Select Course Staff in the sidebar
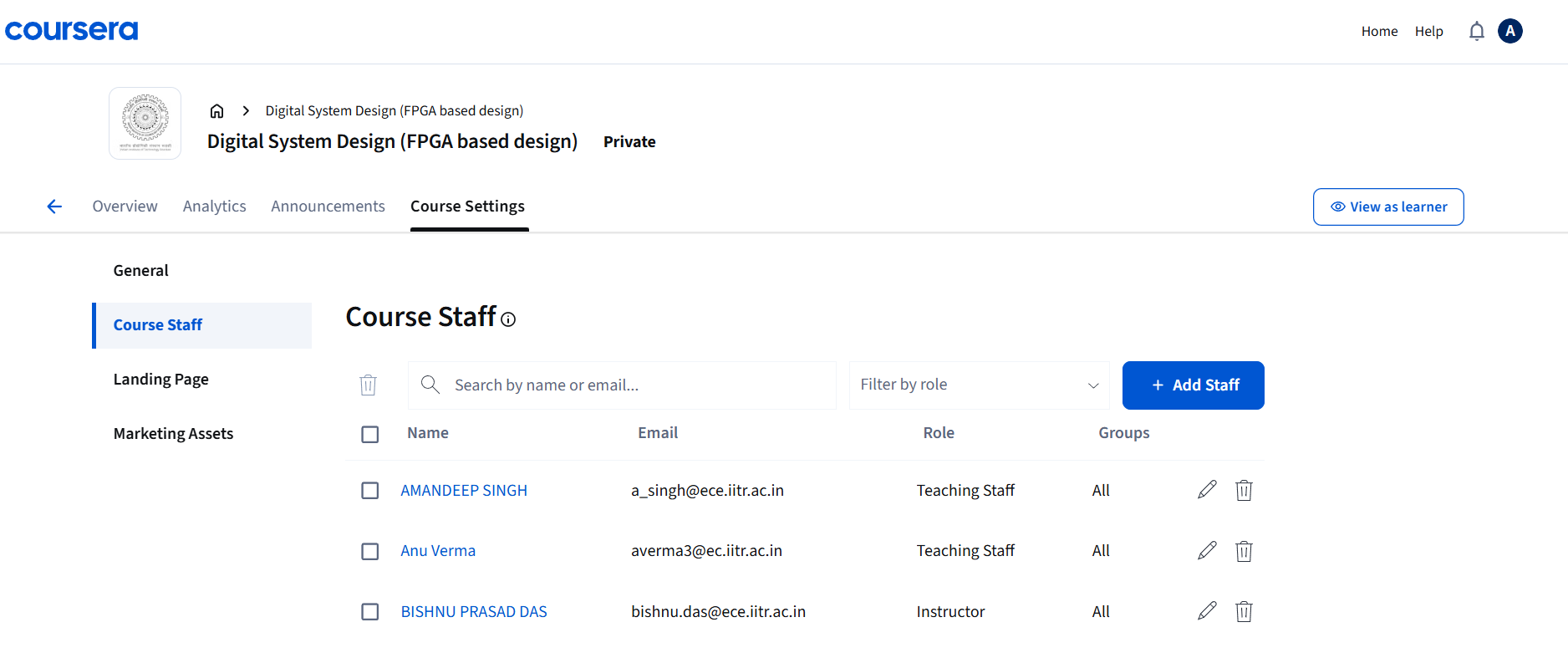This screenshot has height=658, width=1568. [x=201, y=325]
